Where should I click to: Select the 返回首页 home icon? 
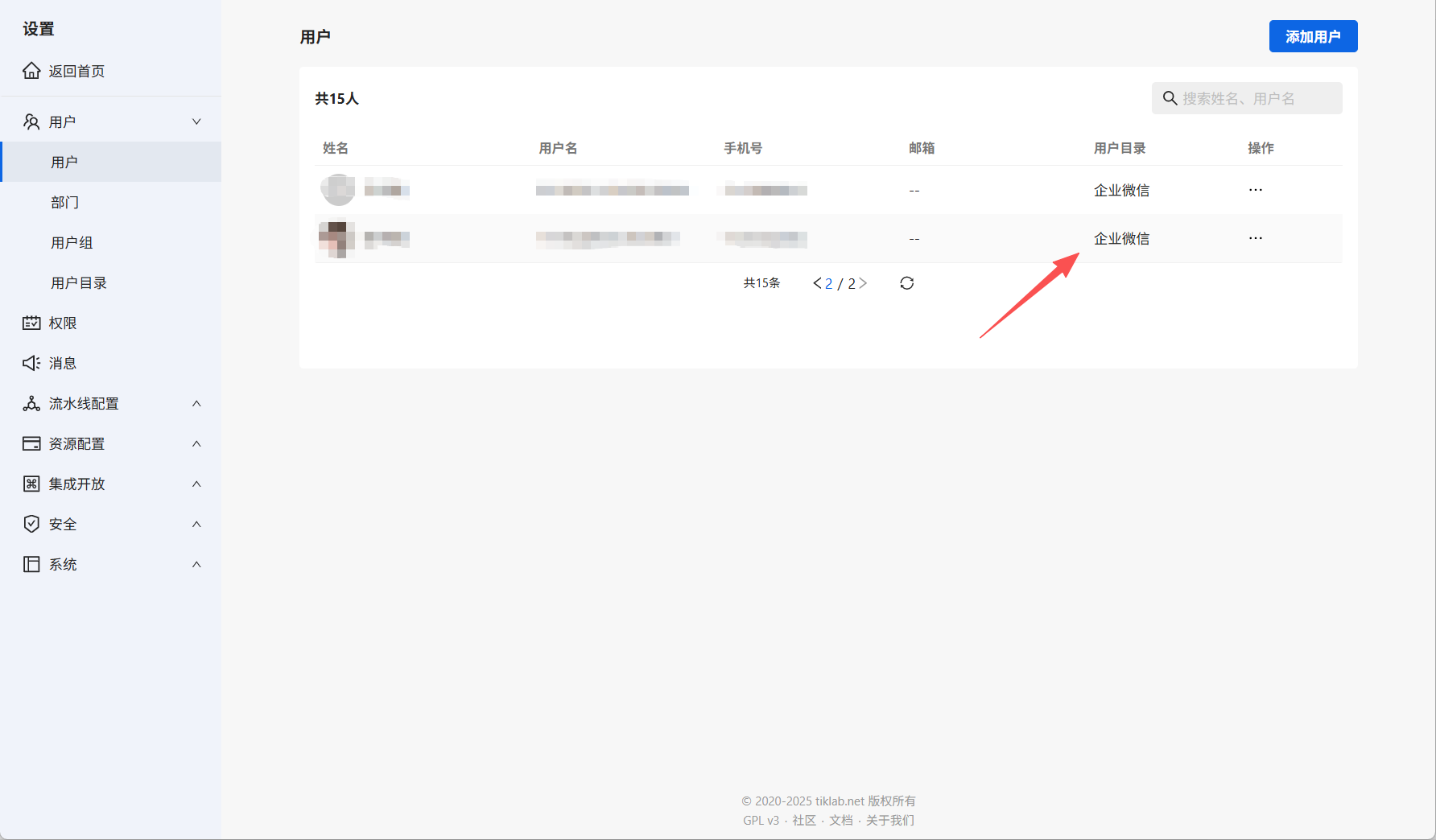coord(31,71)
